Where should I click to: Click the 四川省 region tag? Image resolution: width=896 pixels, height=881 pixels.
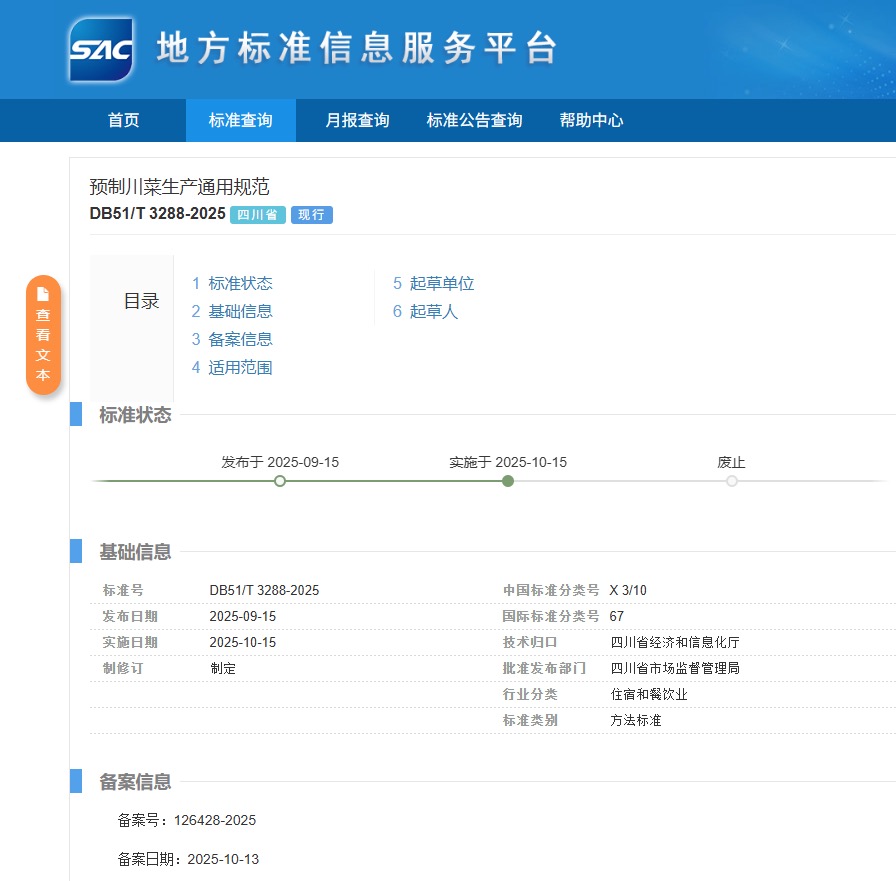[x=258, y=214]
